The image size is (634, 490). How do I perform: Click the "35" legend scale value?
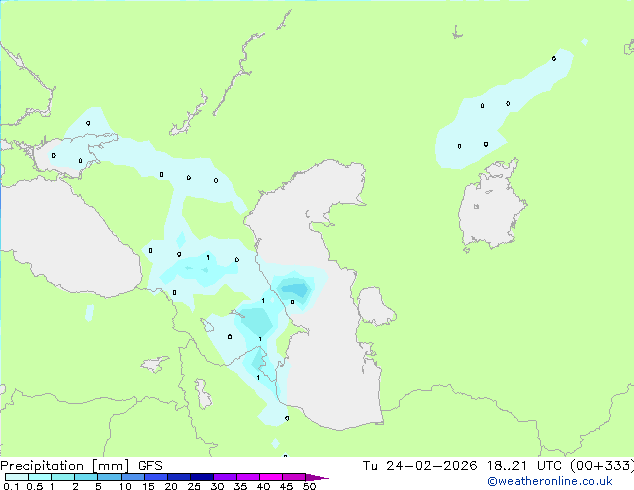[x=240, y=486]
